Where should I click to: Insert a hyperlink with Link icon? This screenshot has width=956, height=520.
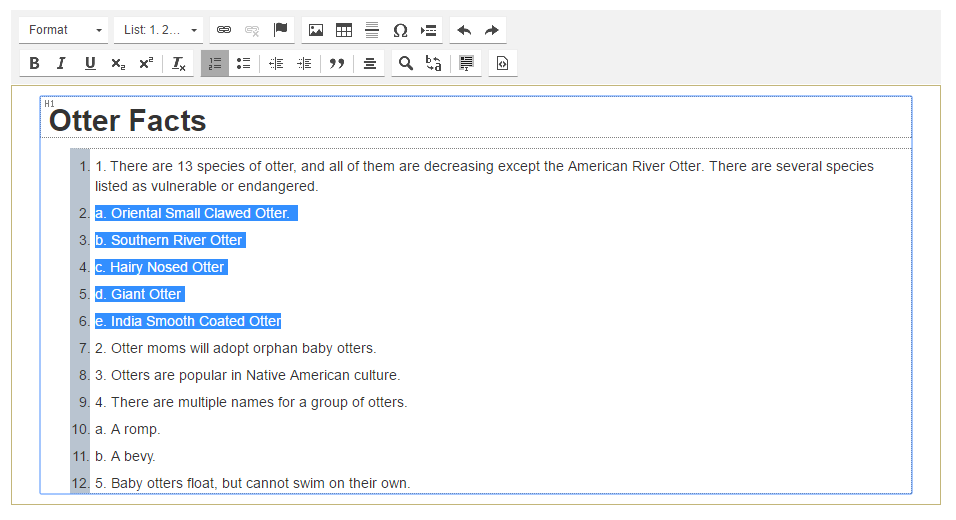[x=224, y=30]
